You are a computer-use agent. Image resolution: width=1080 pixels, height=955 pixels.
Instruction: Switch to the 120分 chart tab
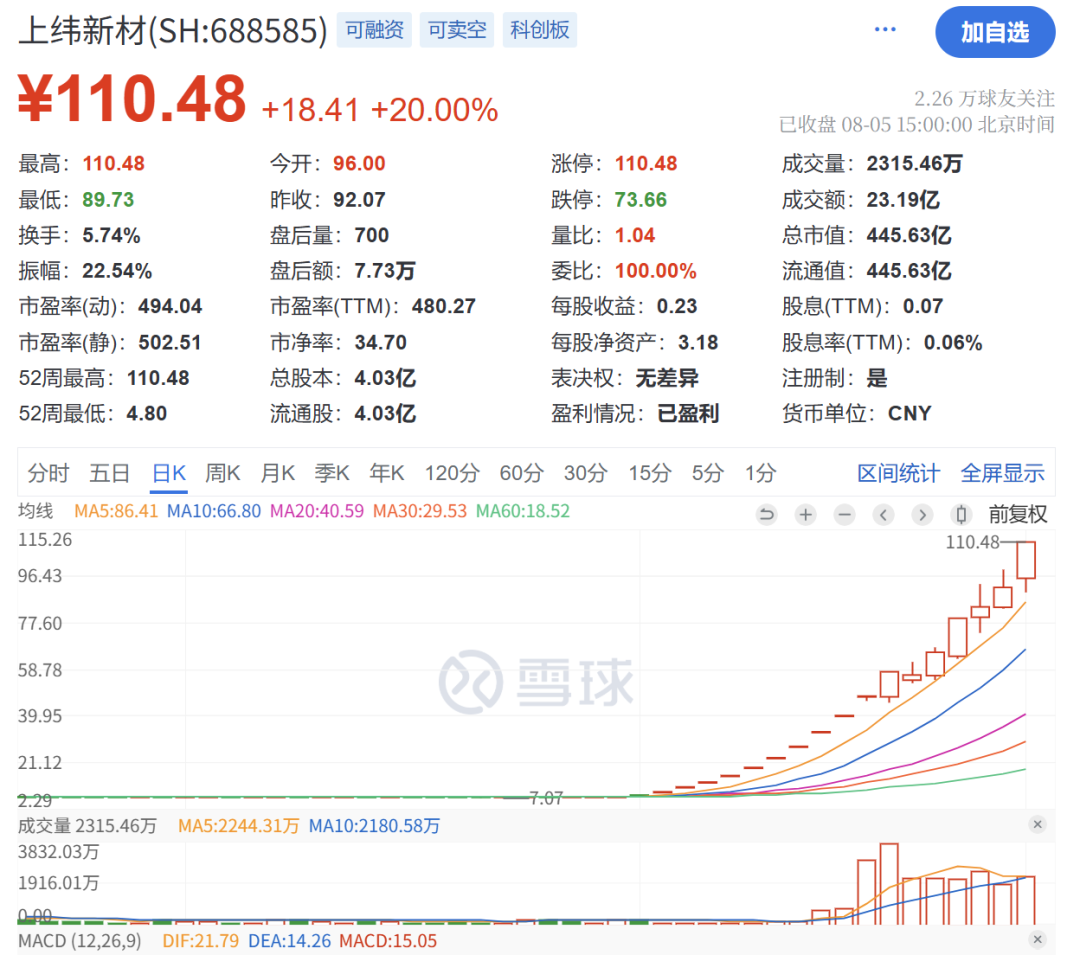pos(452,474)
